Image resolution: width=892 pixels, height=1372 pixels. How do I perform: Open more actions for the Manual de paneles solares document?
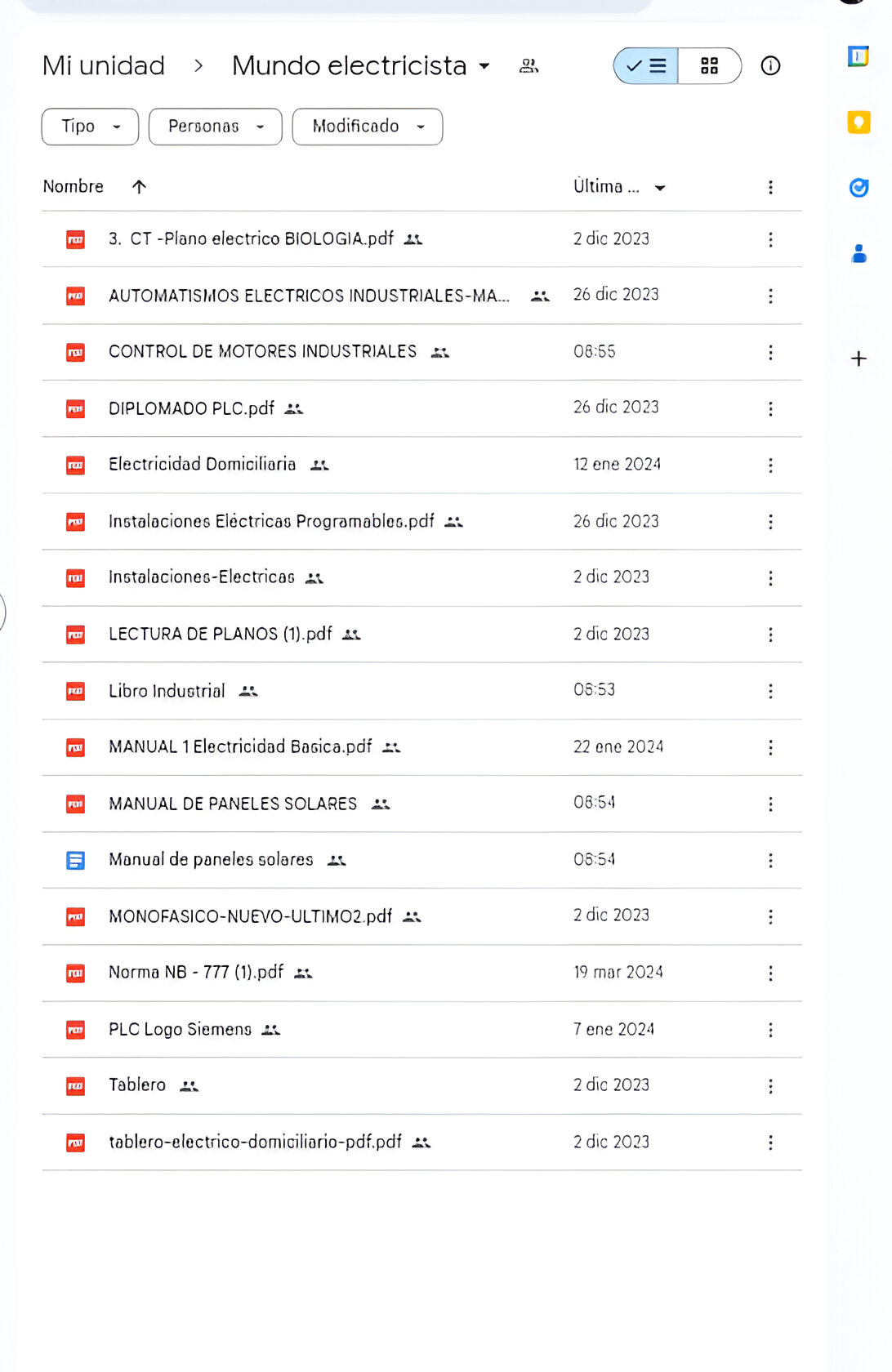point(770,860)
